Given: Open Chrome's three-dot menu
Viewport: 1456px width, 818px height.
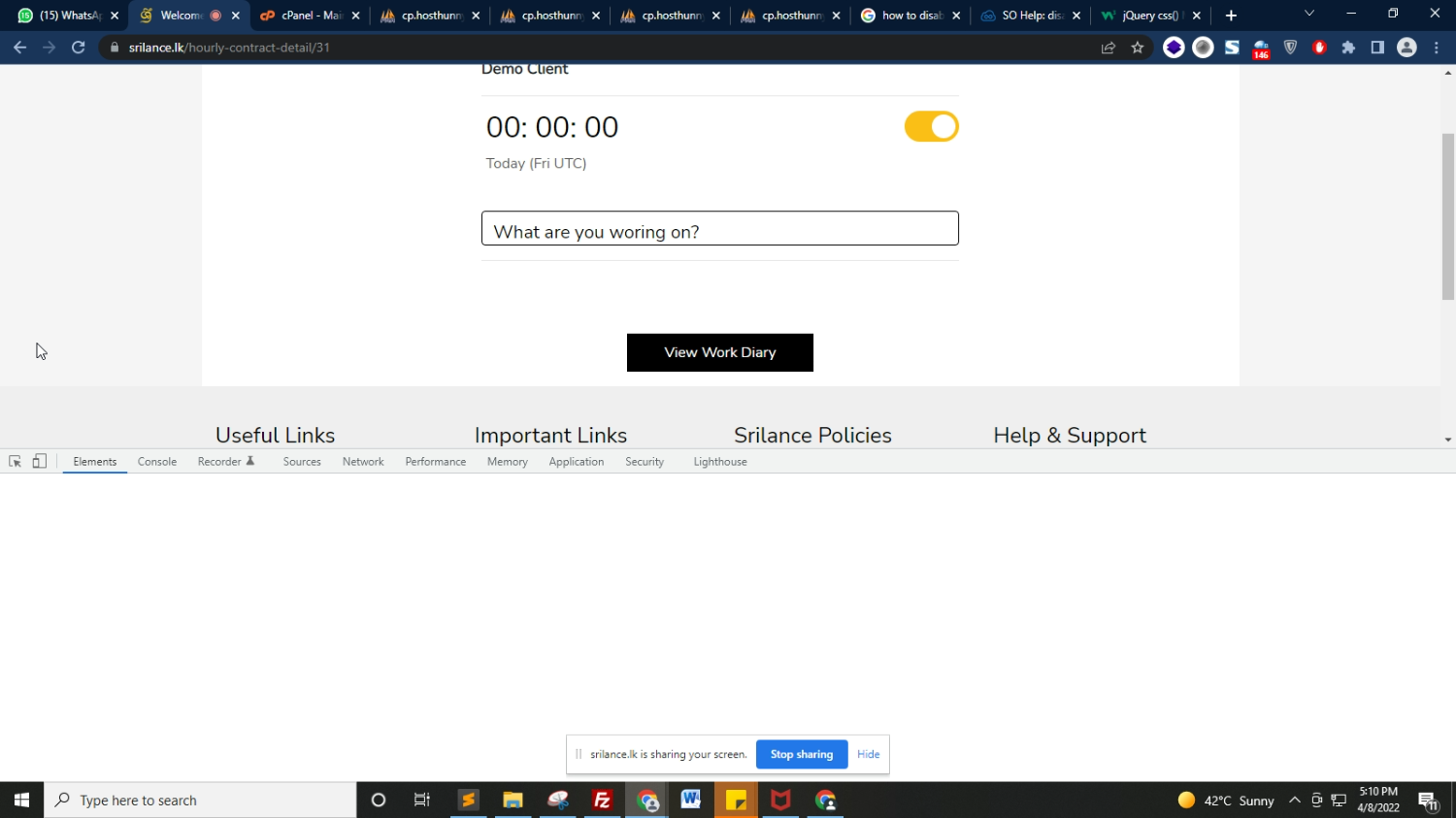Looking at the screenshot, I should [x=1437, y=48].
